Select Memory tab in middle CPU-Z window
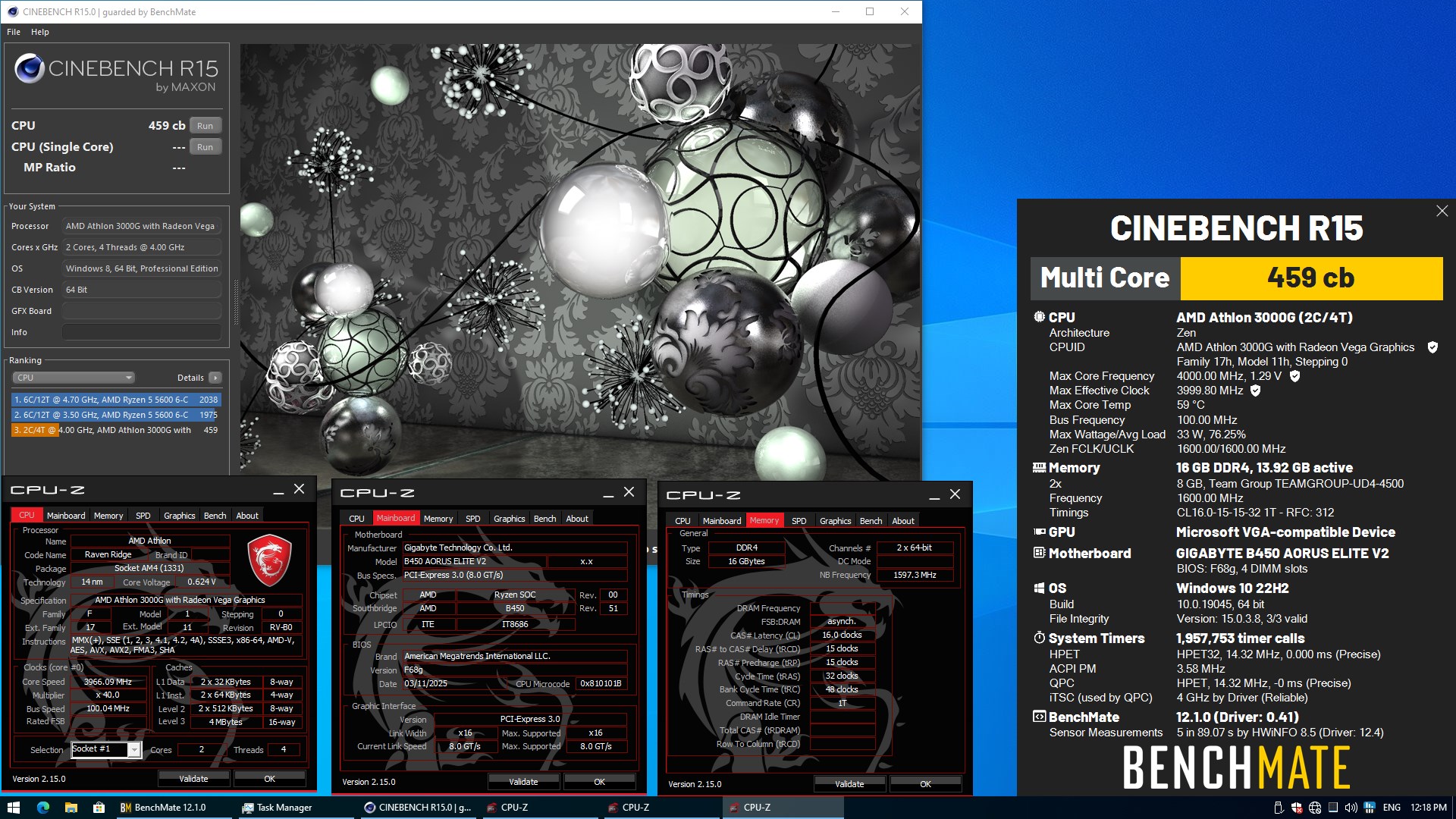 pos(438,519)
